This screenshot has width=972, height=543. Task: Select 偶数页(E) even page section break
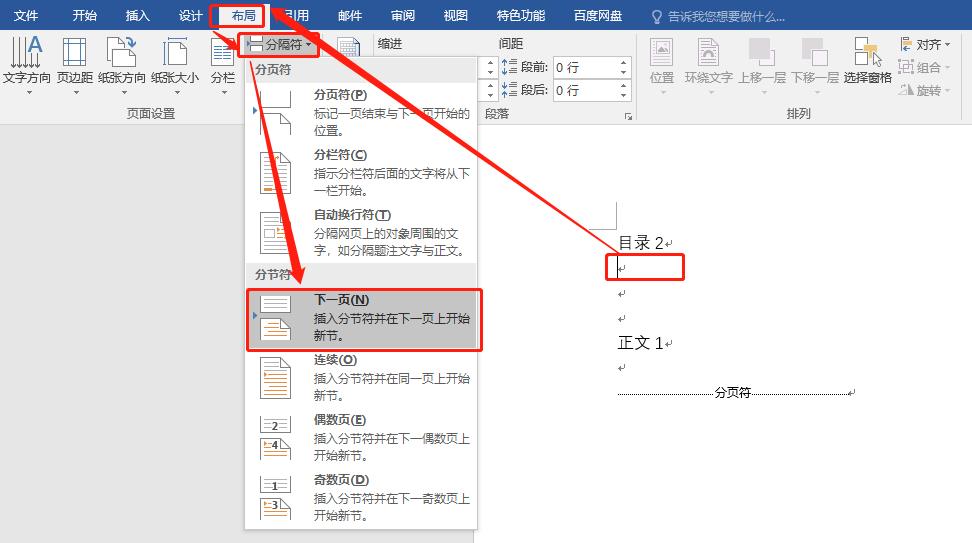(x=361, y=438)
